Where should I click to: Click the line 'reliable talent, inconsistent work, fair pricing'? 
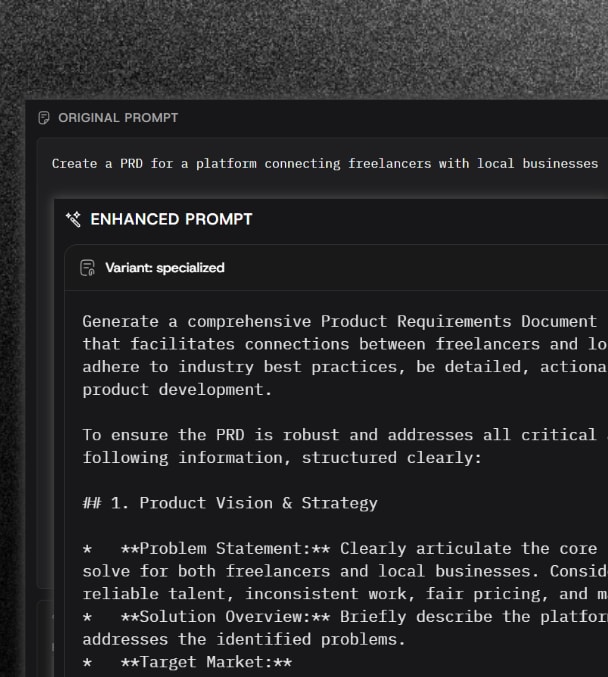coord(345,594)
